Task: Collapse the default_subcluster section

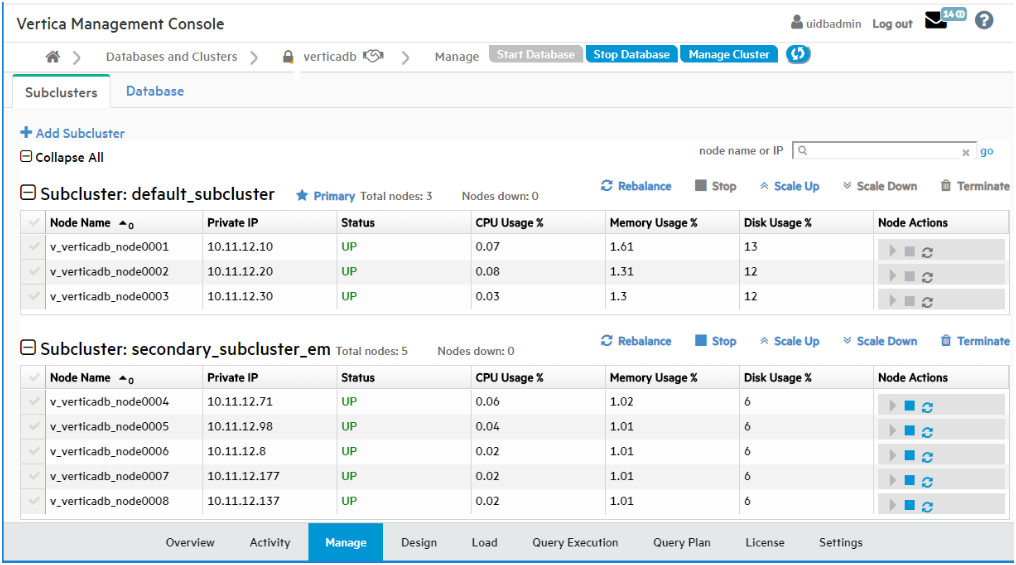Action: point(29,194)
